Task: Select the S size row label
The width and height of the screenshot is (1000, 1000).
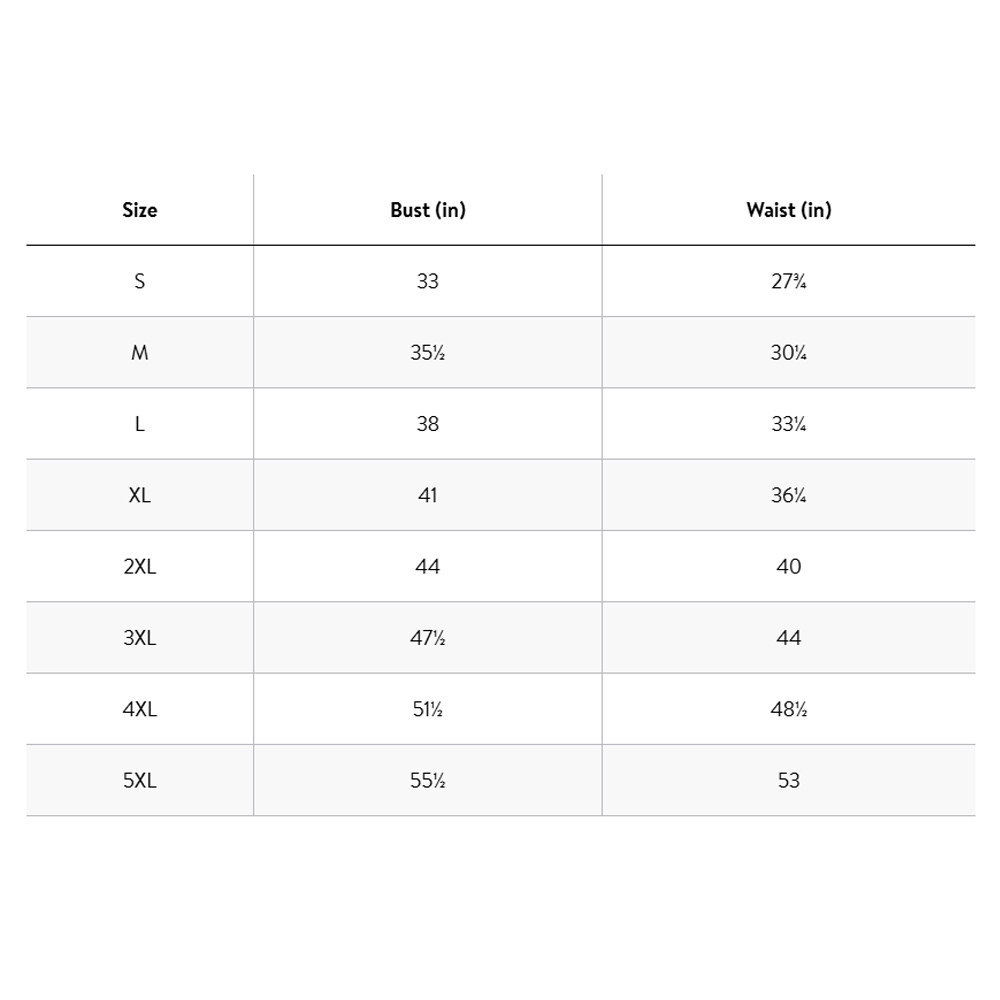Action: (140, 281)
